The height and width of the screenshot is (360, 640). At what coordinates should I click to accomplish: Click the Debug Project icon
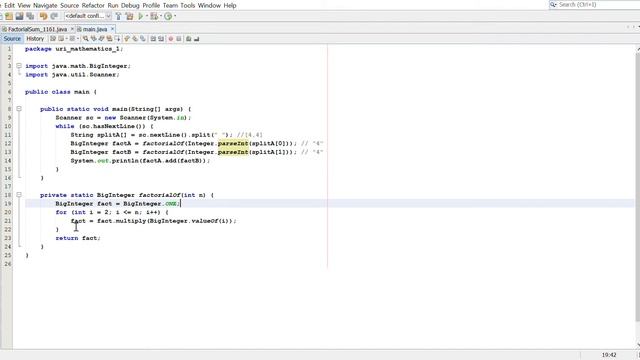pos(153,16)
